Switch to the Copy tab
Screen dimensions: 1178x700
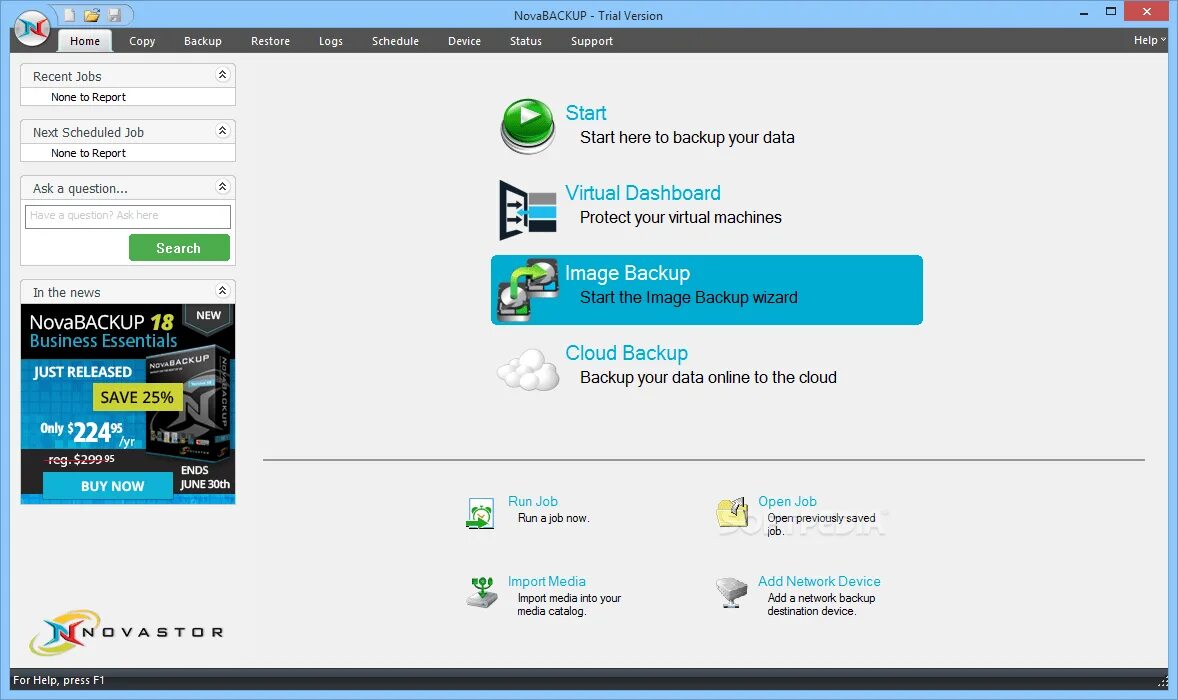pos(142,41)
